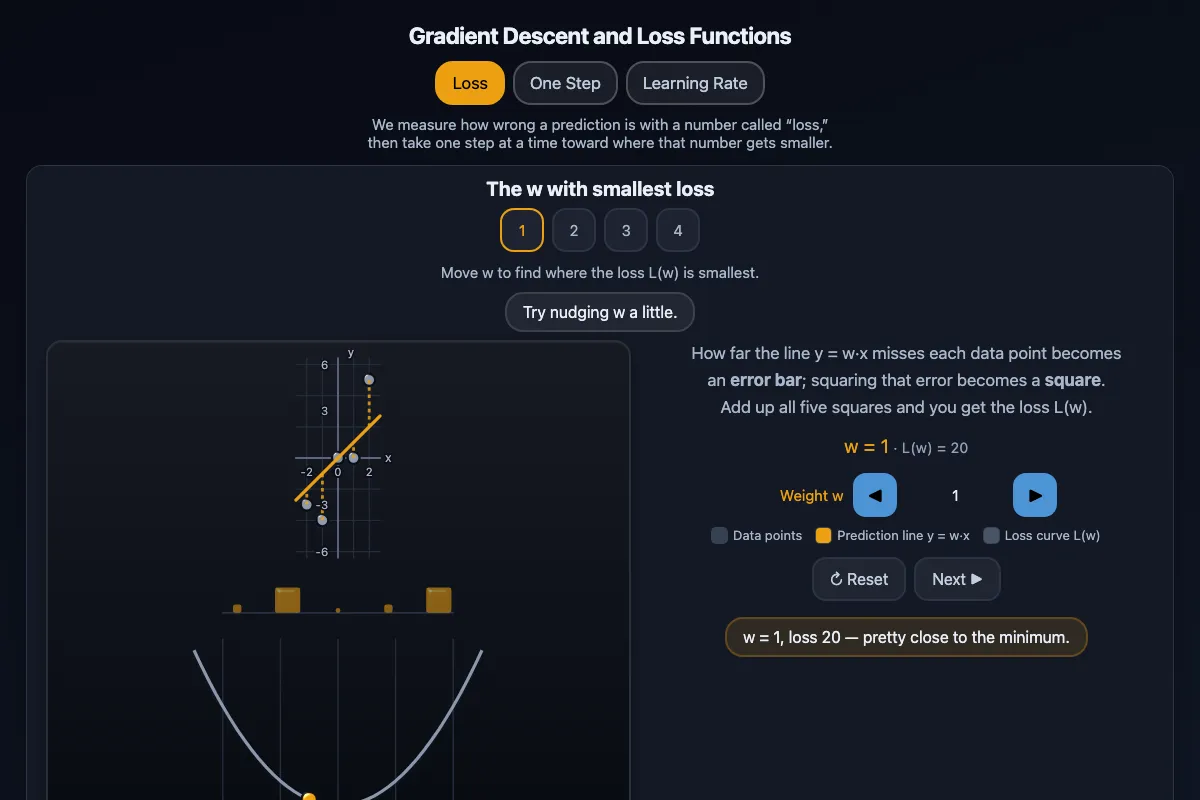Viewport: 1200px width, 800px height.
Task: Click the large left loss square
Action: pos(288,600)
